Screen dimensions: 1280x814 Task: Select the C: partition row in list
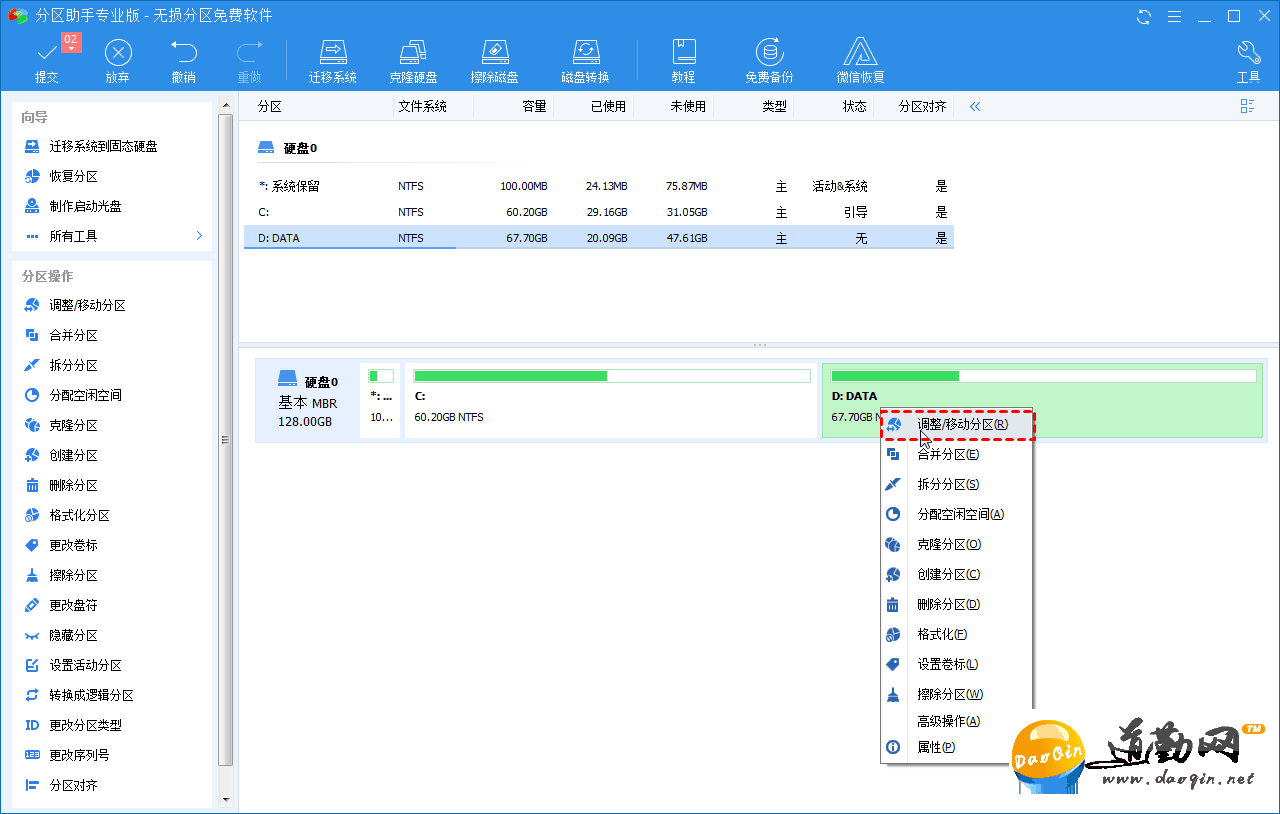pyautogui.click(x=598, y=212)
